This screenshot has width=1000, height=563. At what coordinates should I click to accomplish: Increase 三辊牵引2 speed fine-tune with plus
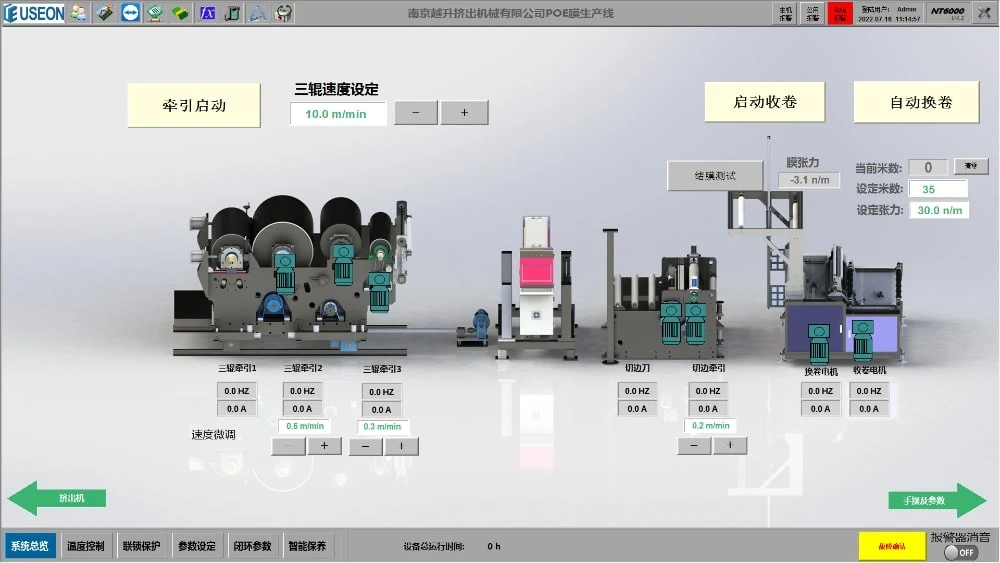coord(324,446)
